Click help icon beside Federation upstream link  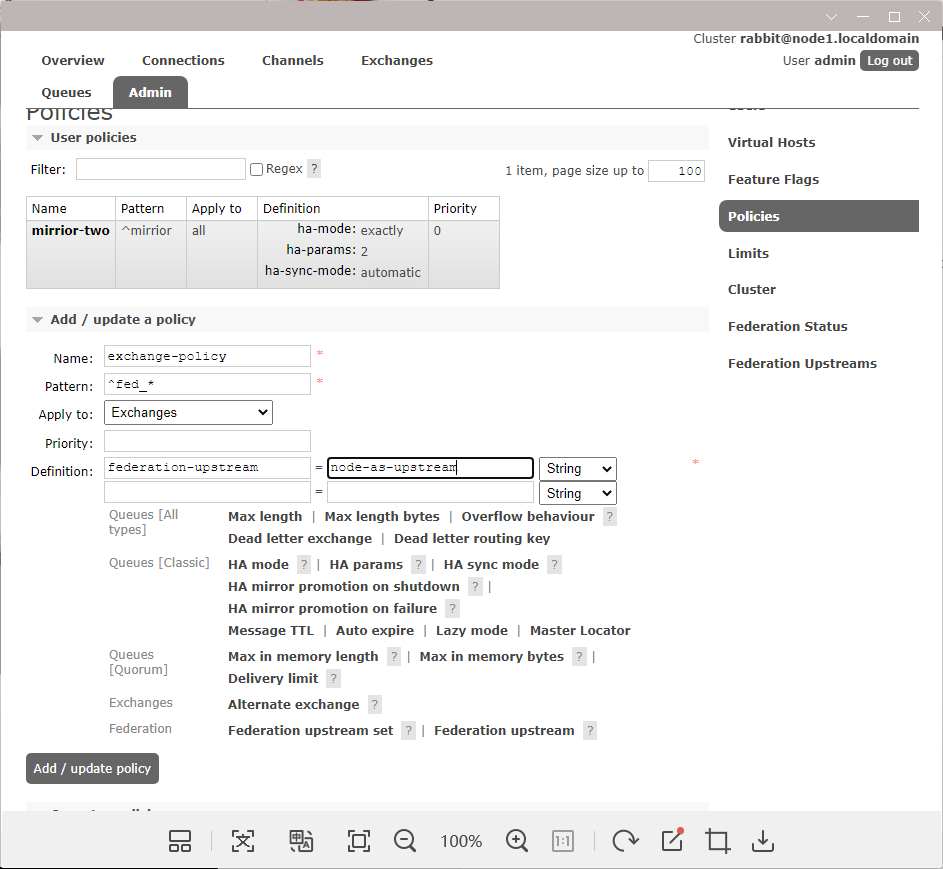pos(591,731)
